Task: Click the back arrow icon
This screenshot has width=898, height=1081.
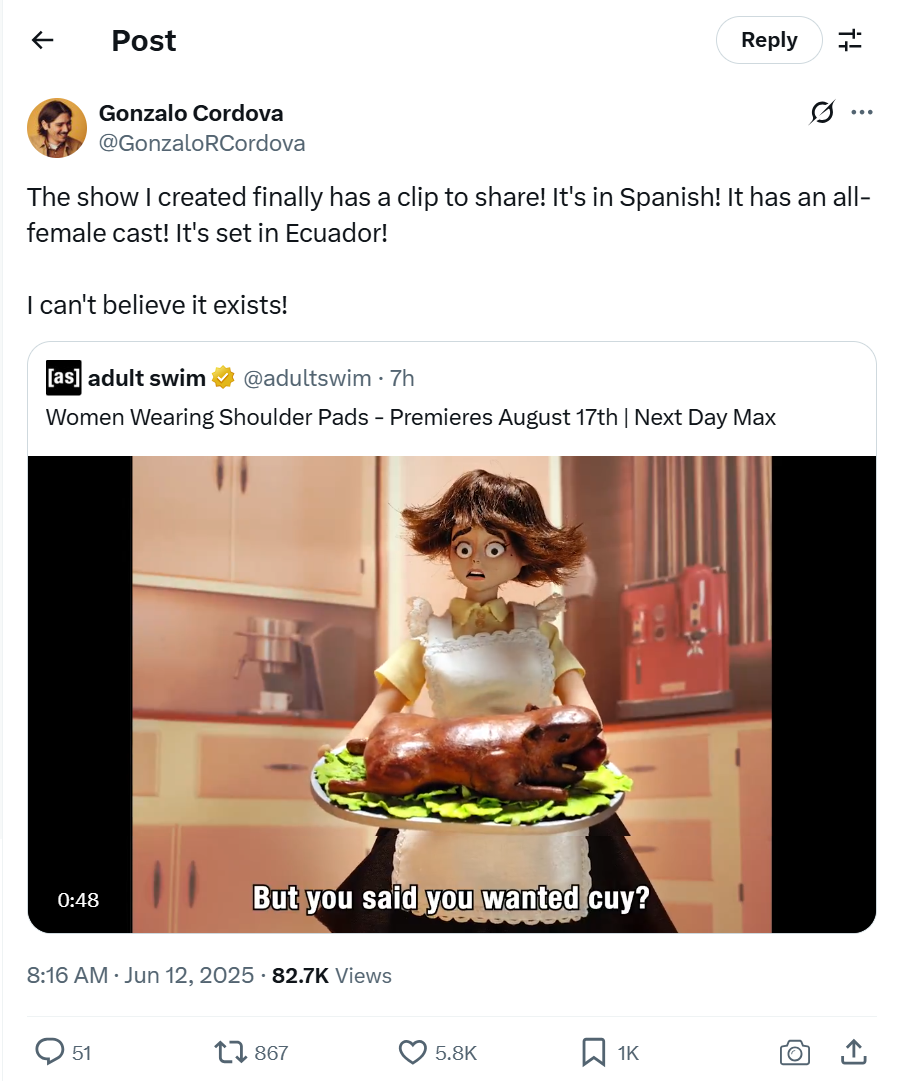Action: [43, 40]
